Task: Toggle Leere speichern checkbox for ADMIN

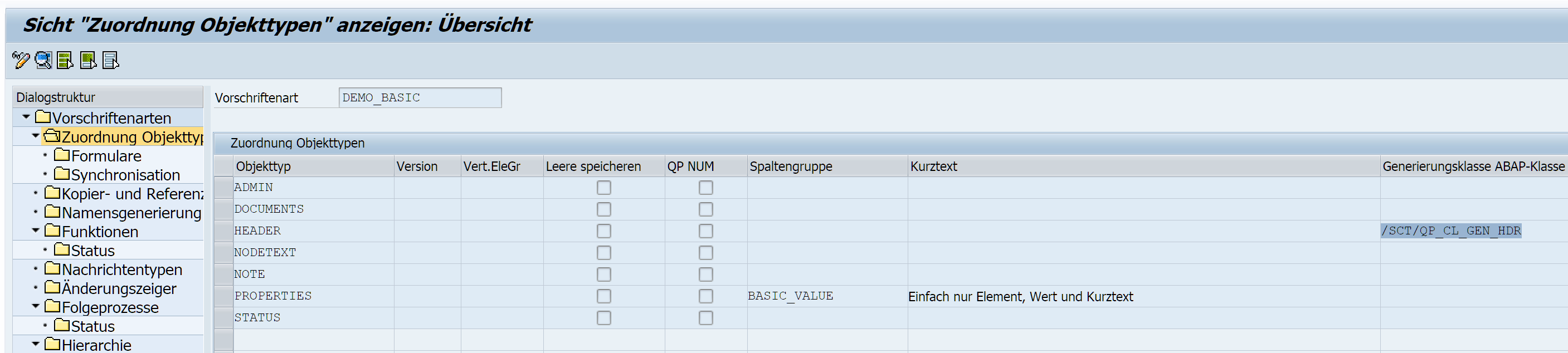Action: tap(603, 188)
